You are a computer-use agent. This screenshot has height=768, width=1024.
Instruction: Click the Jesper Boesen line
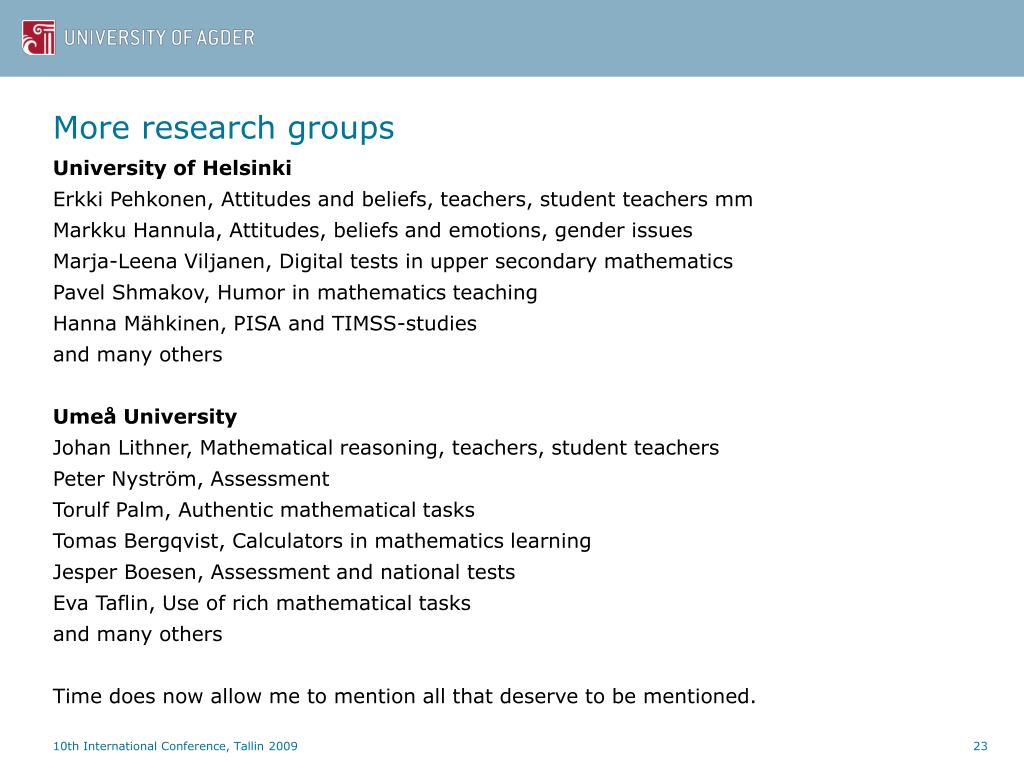[x=284, y=573]
